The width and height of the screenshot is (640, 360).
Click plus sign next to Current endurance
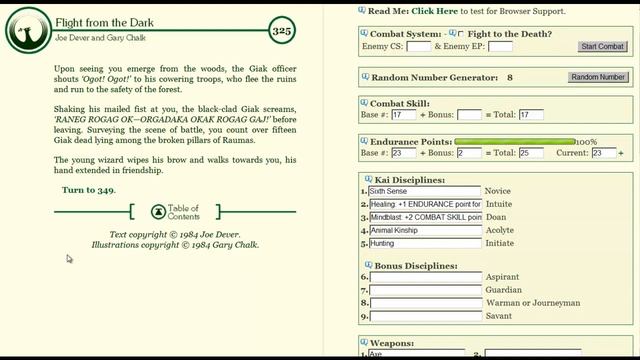click(x=621, y=153)
